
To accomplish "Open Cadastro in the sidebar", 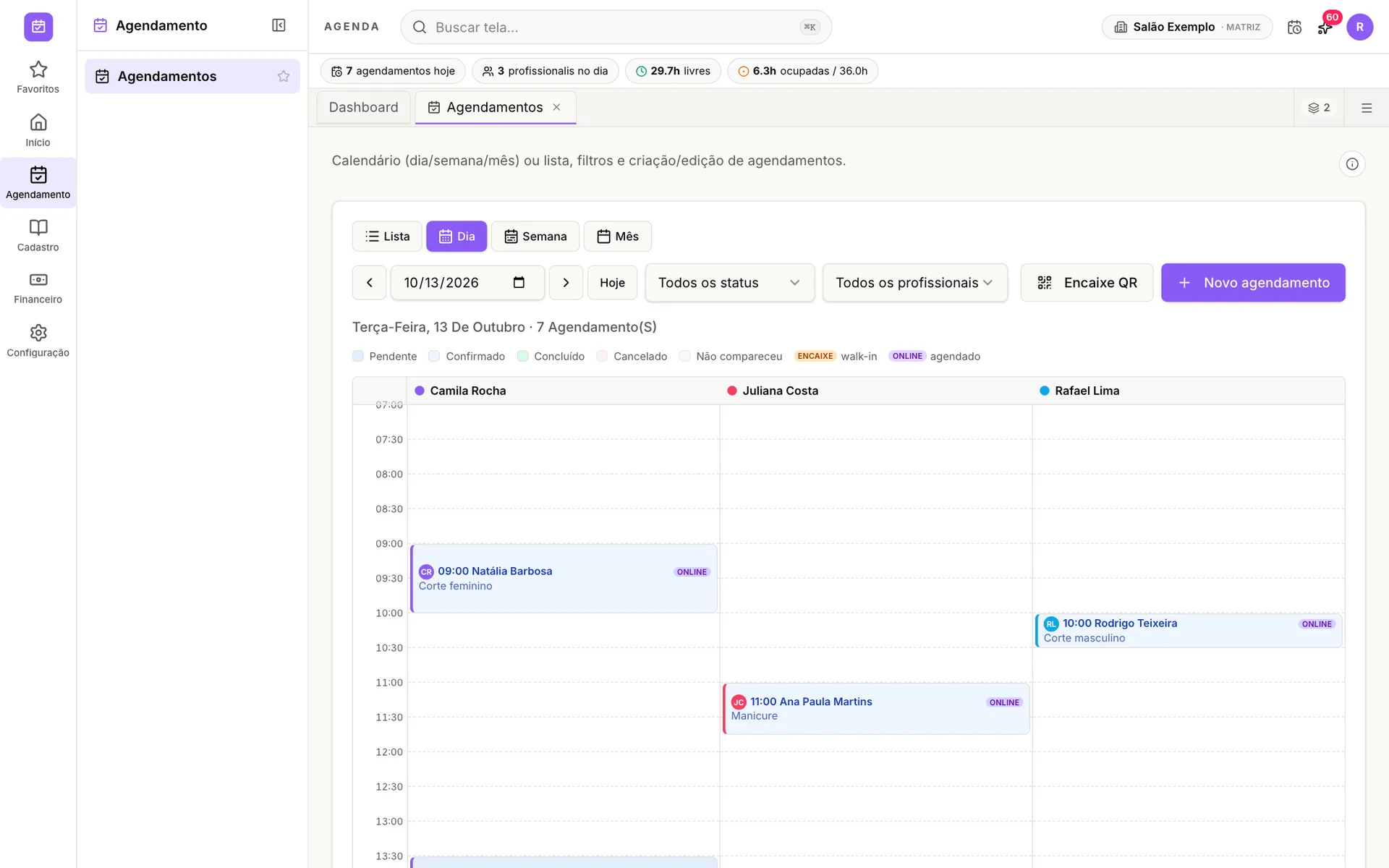I will pyautogui.click(x=38, y=236).
